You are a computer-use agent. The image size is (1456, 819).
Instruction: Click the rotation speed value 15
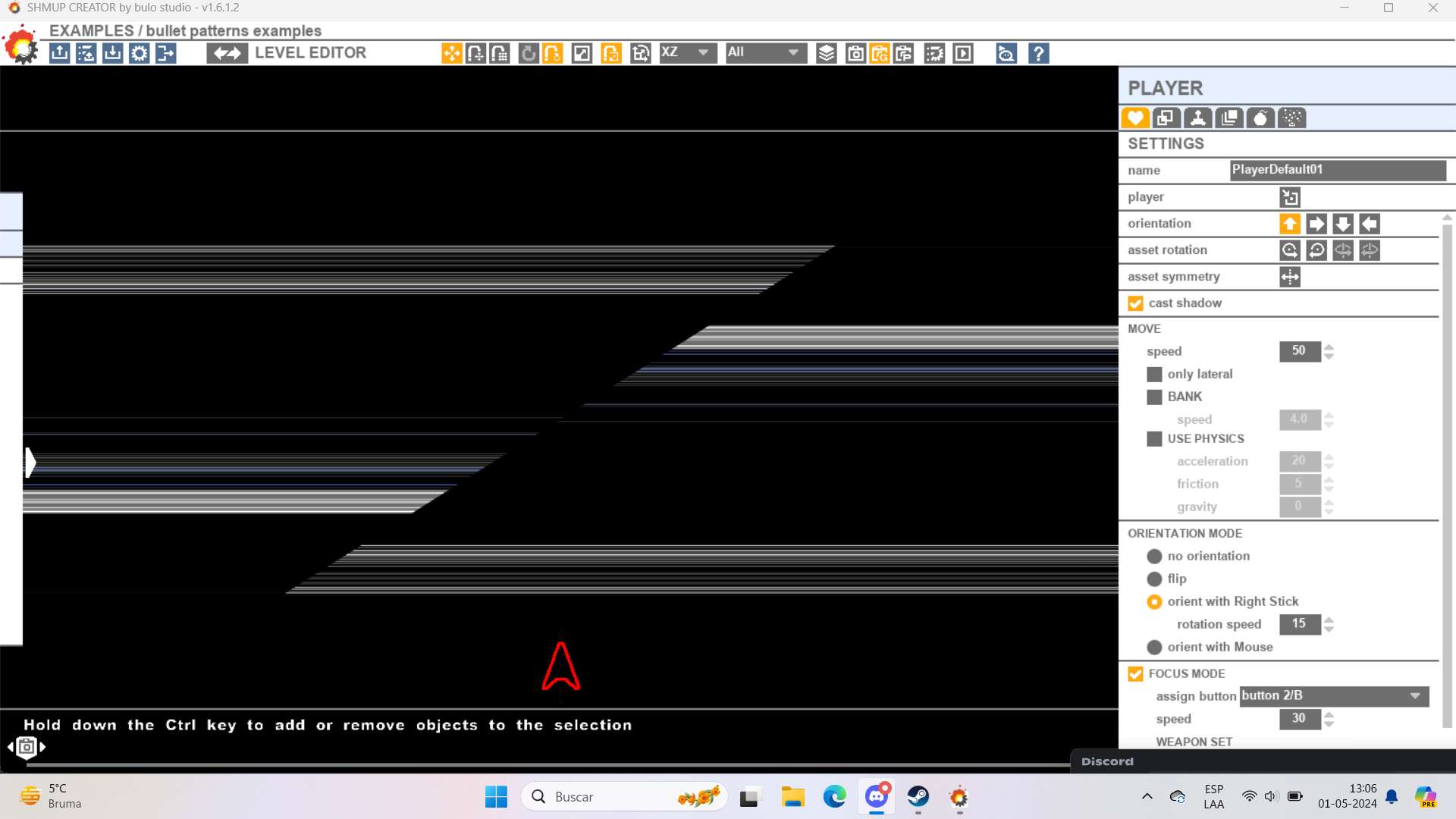pos(1300,624)
